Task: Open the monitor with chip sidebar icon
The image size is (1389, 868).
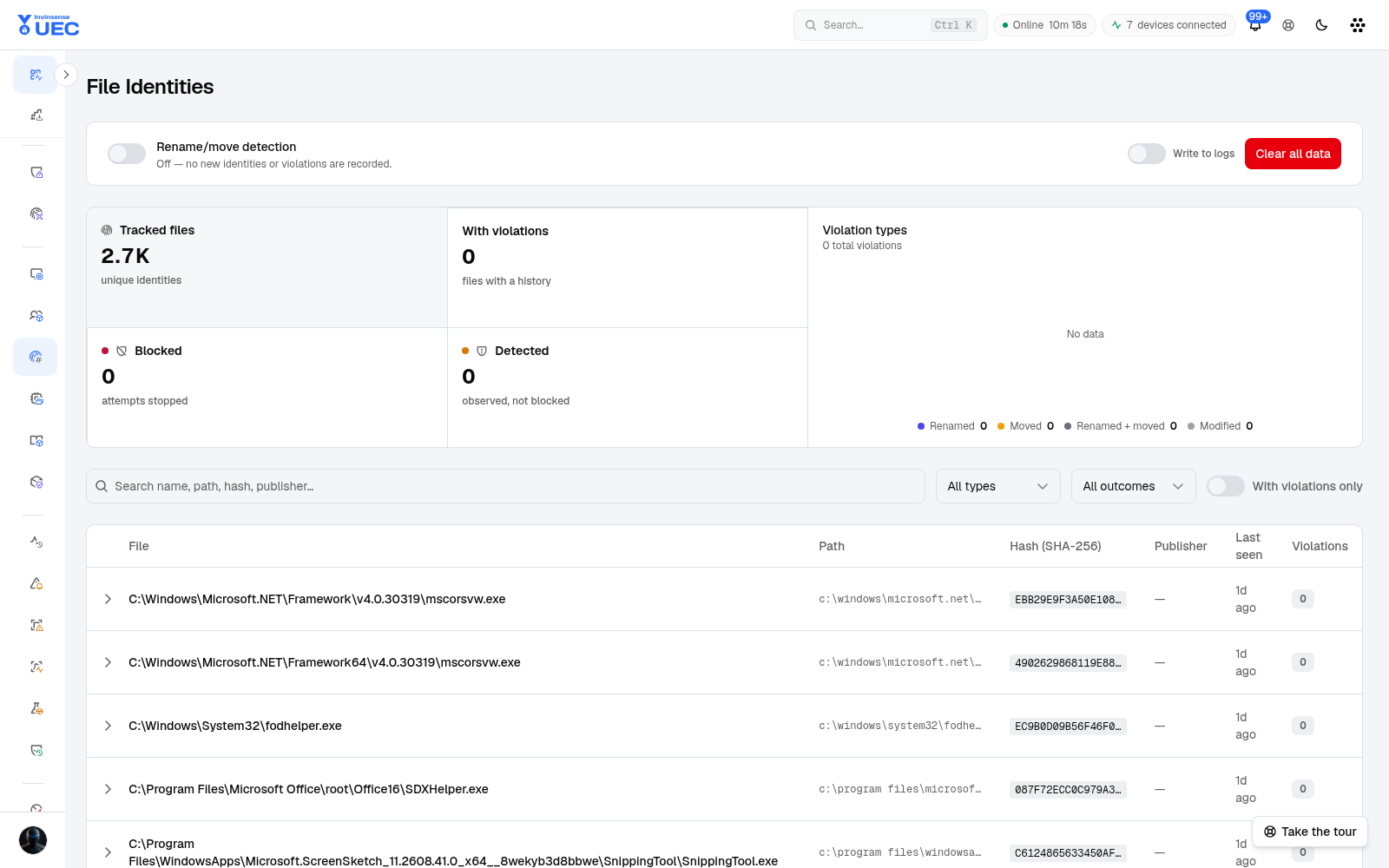Action: pos(36,274)
